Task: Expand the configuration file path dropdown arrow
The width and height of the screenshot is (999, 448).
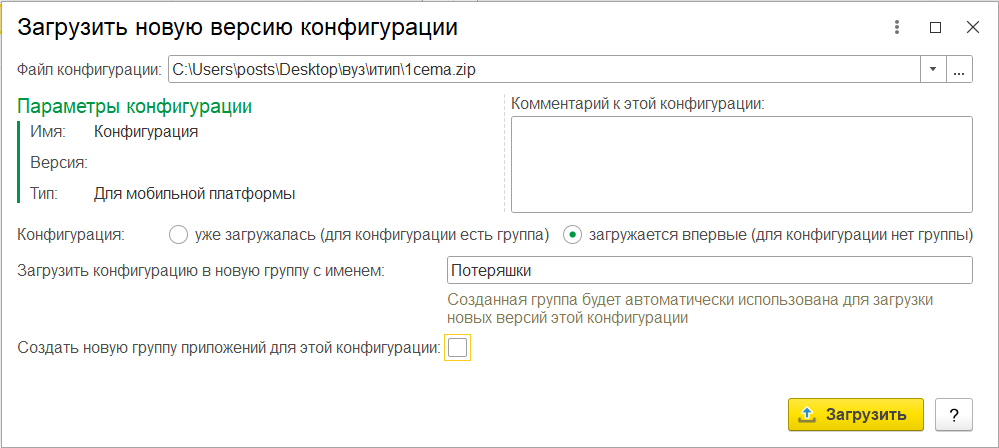Action: [x=933, y=70]
